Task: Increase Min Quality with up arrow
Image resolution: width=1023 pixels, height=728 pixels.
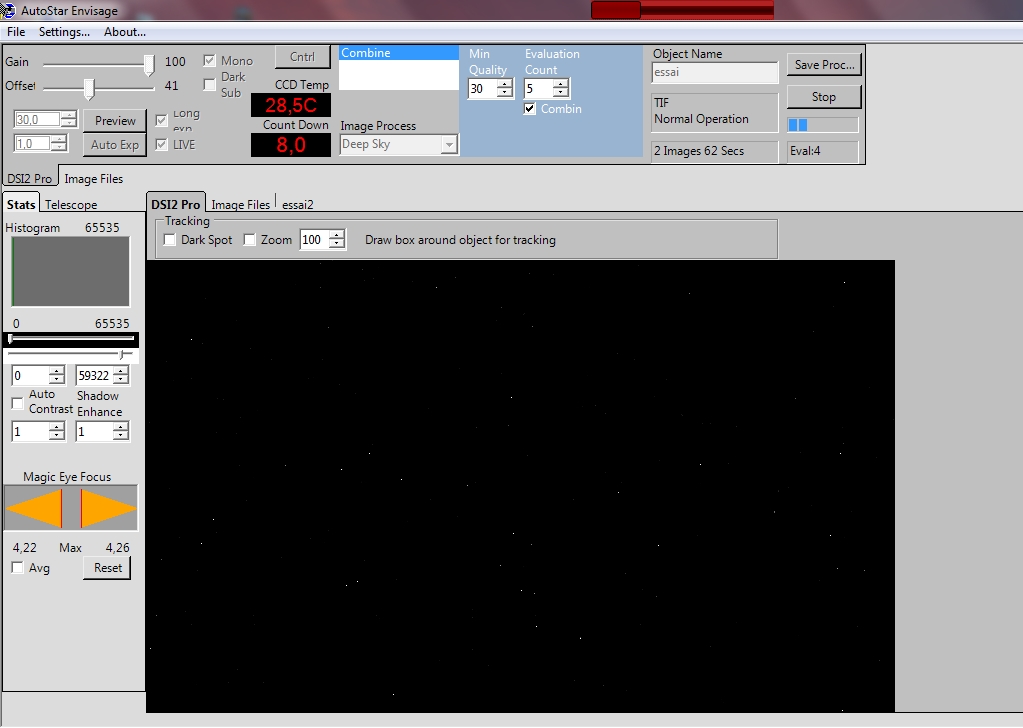Action: [505, 84]
